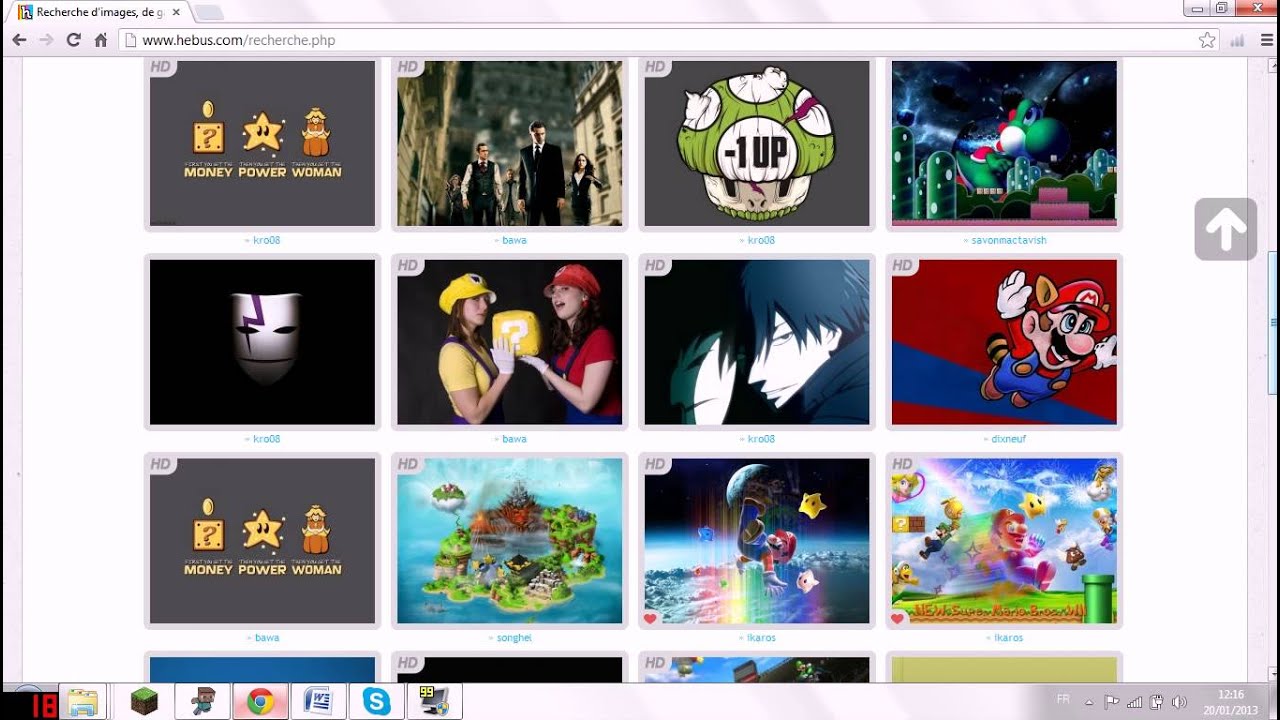Click the page's vertical scrollbar thumb
Image resolution: width=1280 pixels, height=720 pixels.
coord(1272,323)
